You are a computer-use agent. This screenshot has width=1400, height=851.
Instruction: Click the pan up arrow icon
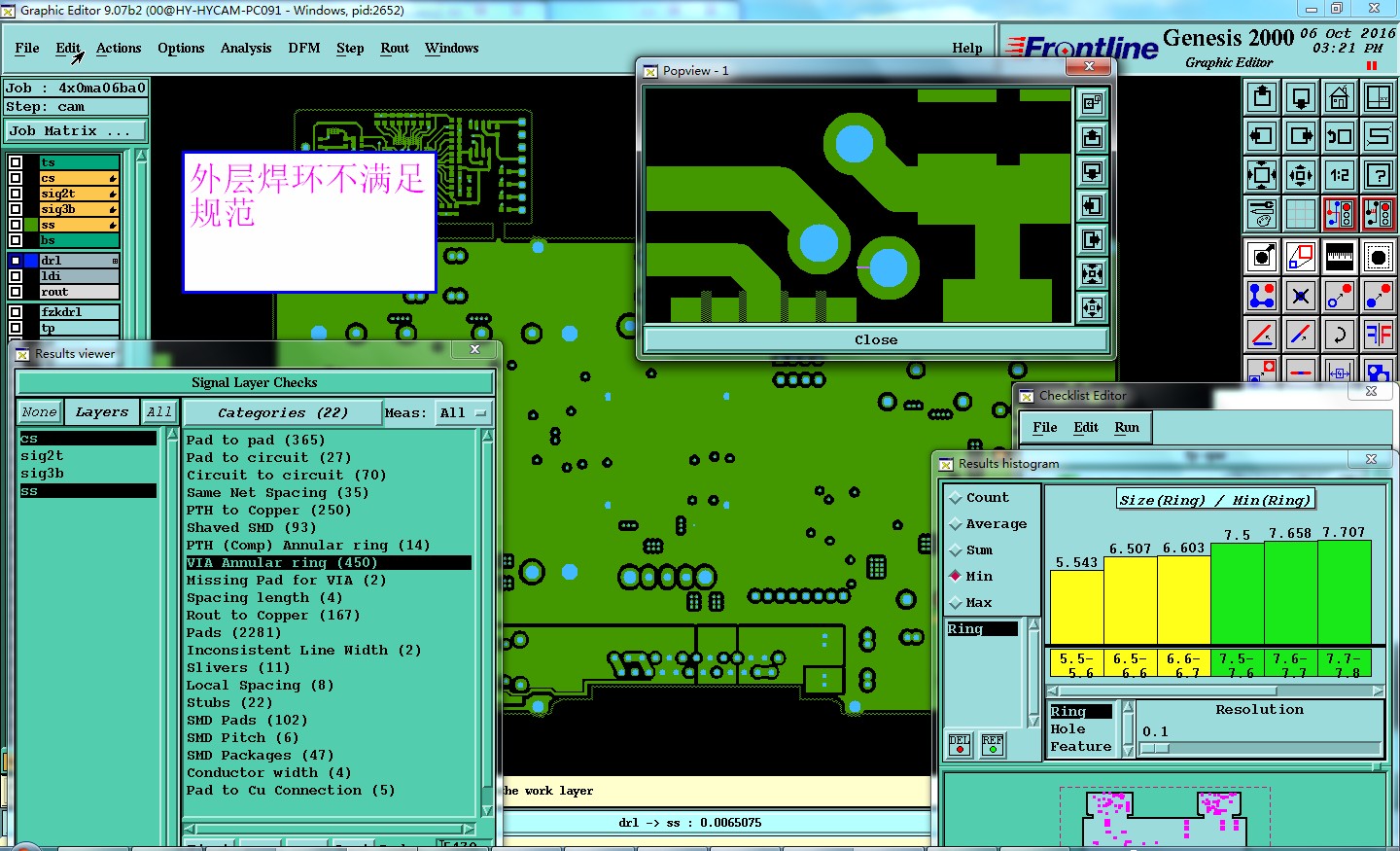pyautogui.click(x=1262, y=97)
